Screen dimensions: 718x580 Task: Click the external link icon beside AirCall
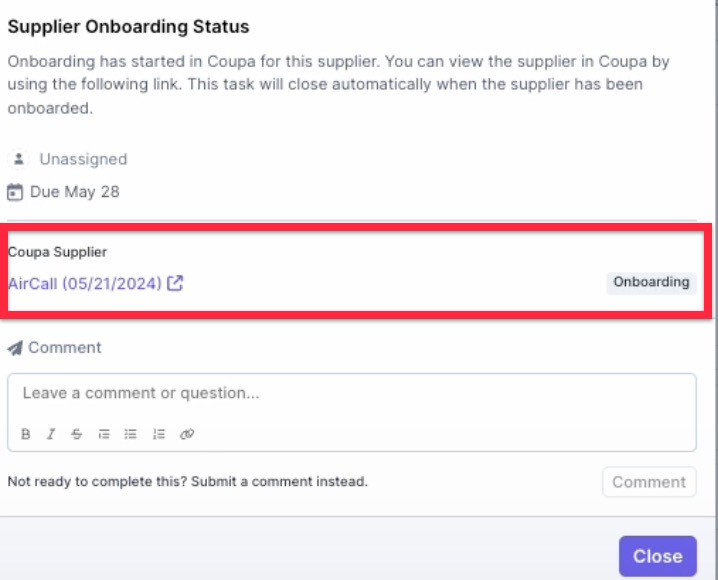pos(175,283)
